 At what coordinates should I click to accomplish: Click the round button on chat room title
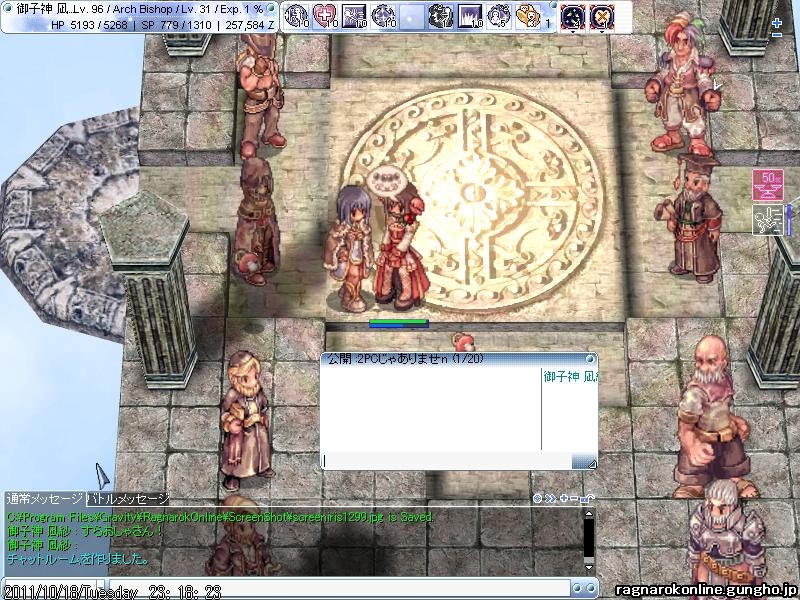pos(590,359)
